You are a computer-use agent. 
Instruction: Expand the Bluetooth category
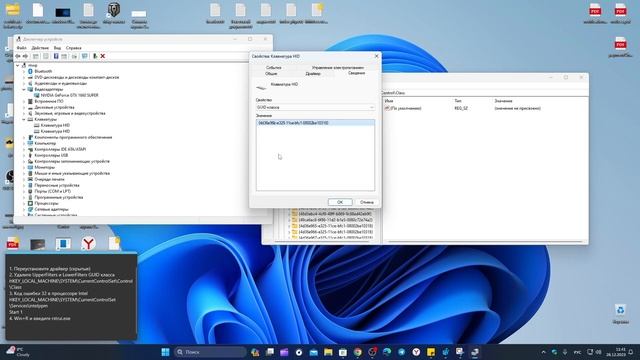click(24, 71)
